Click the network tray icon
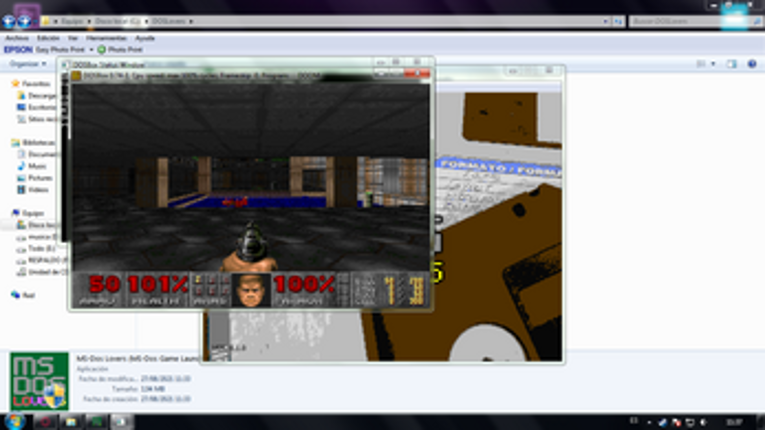Image resolution: width=765 pixels, height=430 pixels. (690, 422)
